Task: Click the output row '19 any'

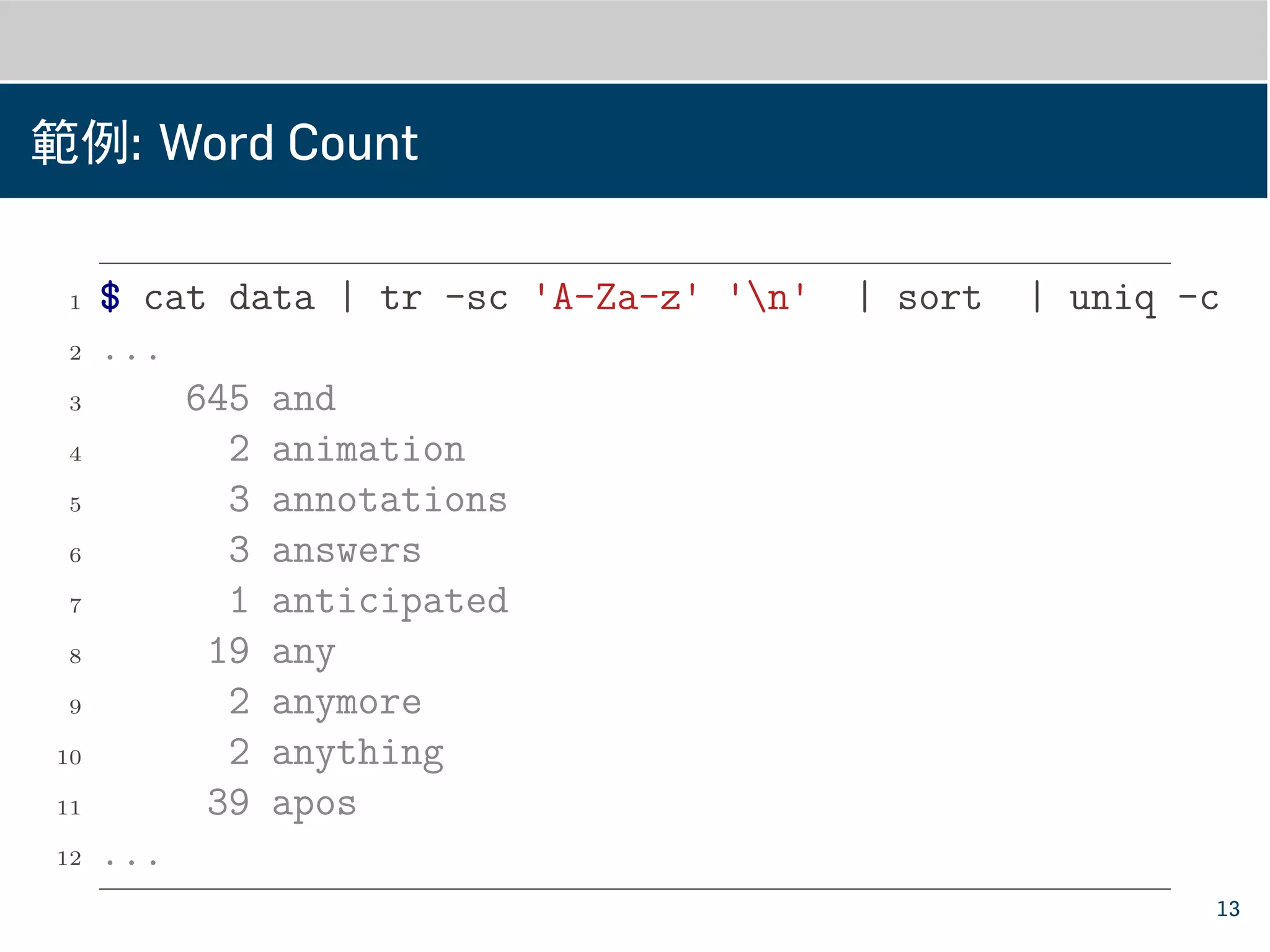Action: point(272,653)
